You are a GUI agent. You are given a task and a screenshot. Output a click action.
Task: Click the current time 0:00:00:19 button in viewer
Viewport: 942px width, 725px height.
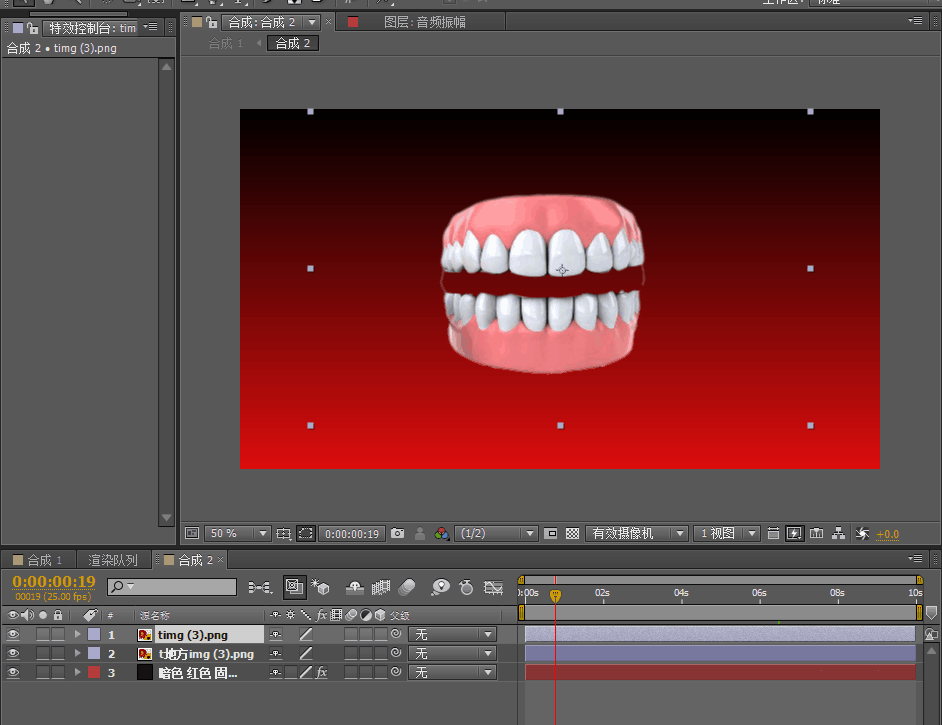coord(352,534)
